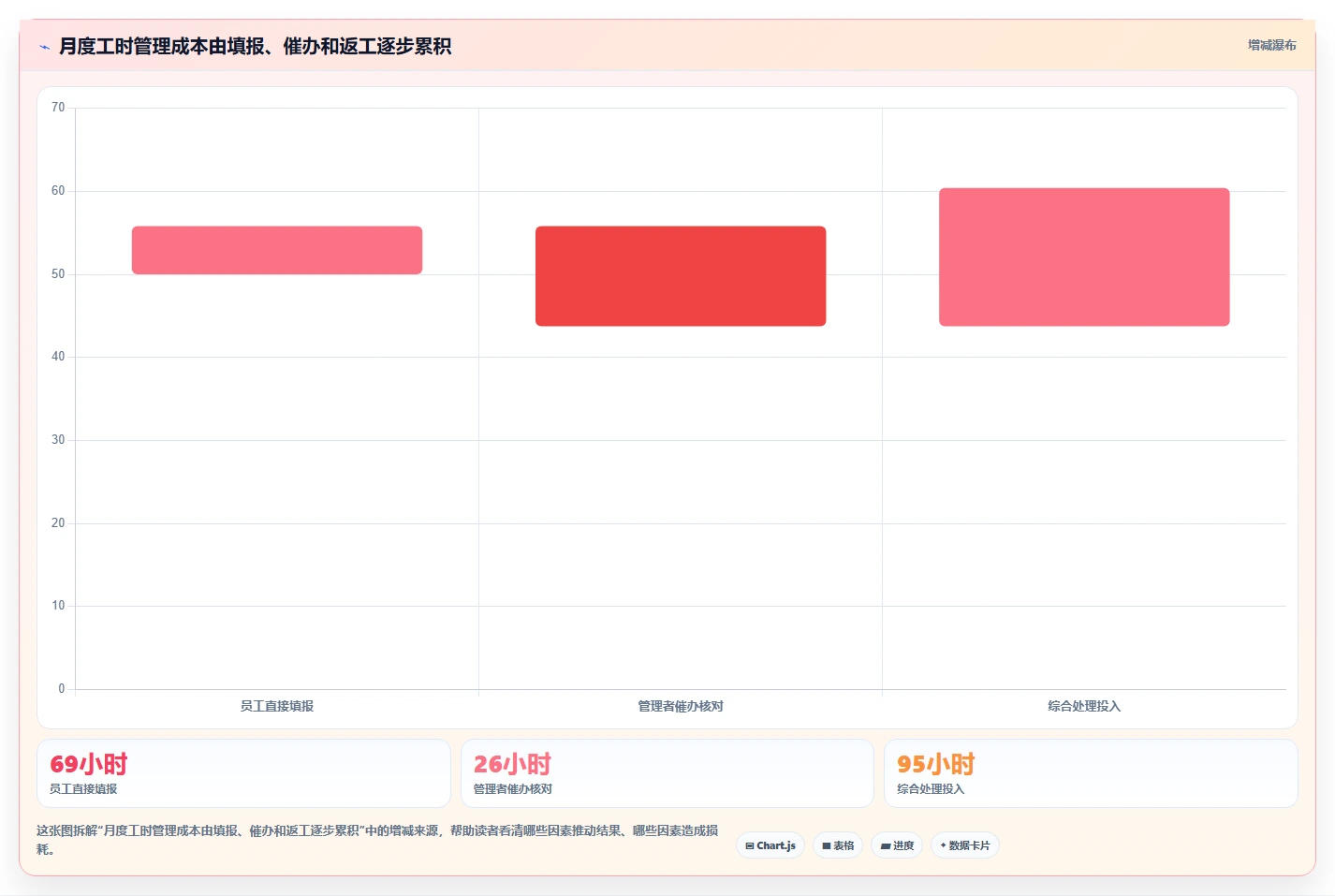The height and width of the screenshot is (896, 1335).
Task: Click the 员工直接填报 waterfall bar
Action: click(277, 250)
